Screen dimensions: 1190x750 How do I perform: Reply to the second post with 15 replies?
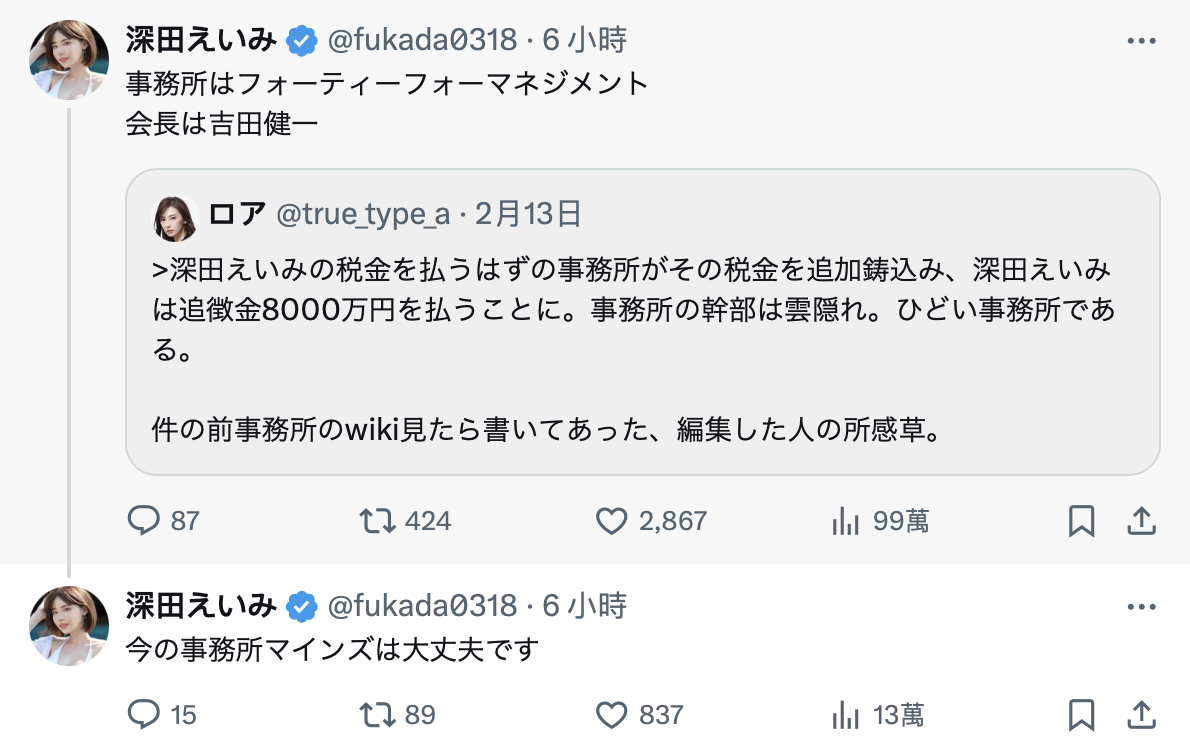pyautogui.click(x=146, y=715)
